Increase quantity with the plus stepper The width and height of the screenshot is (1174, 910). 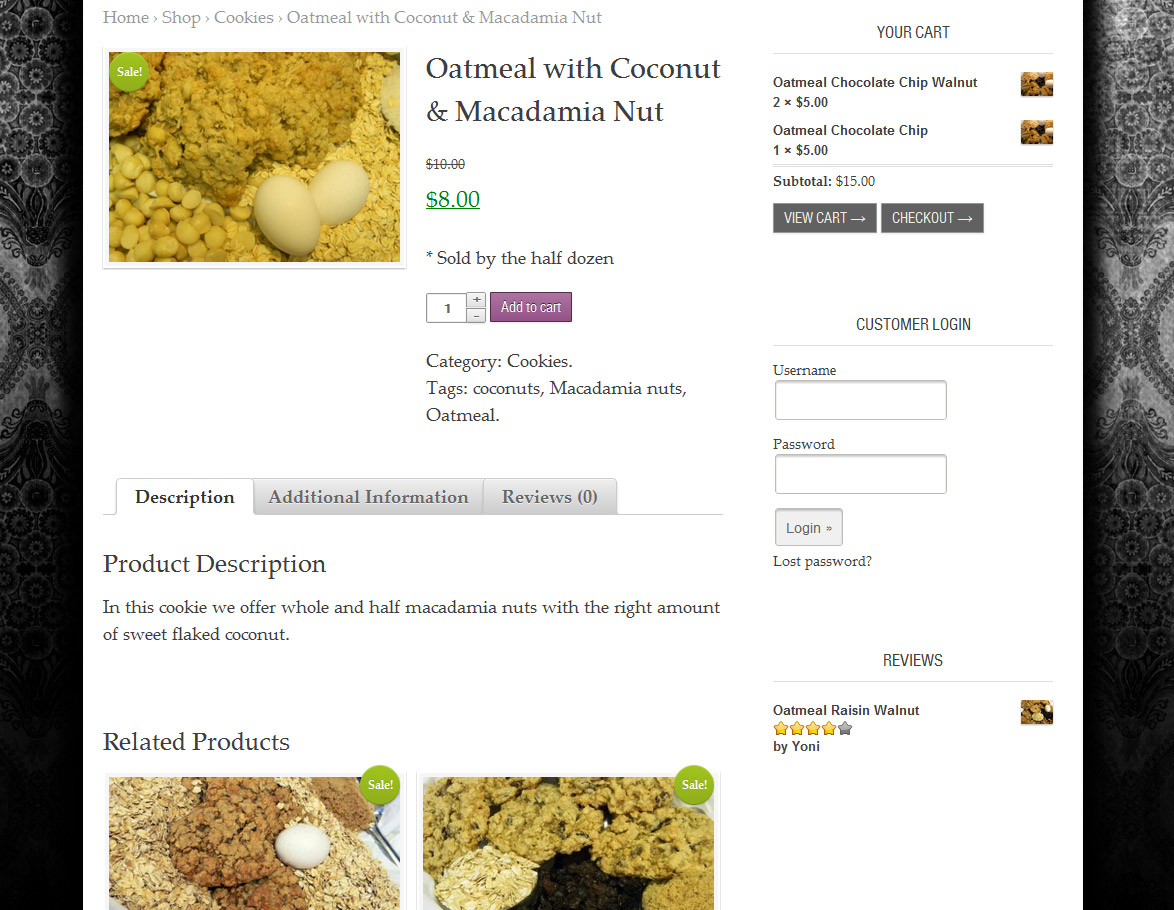click(477, 300)
